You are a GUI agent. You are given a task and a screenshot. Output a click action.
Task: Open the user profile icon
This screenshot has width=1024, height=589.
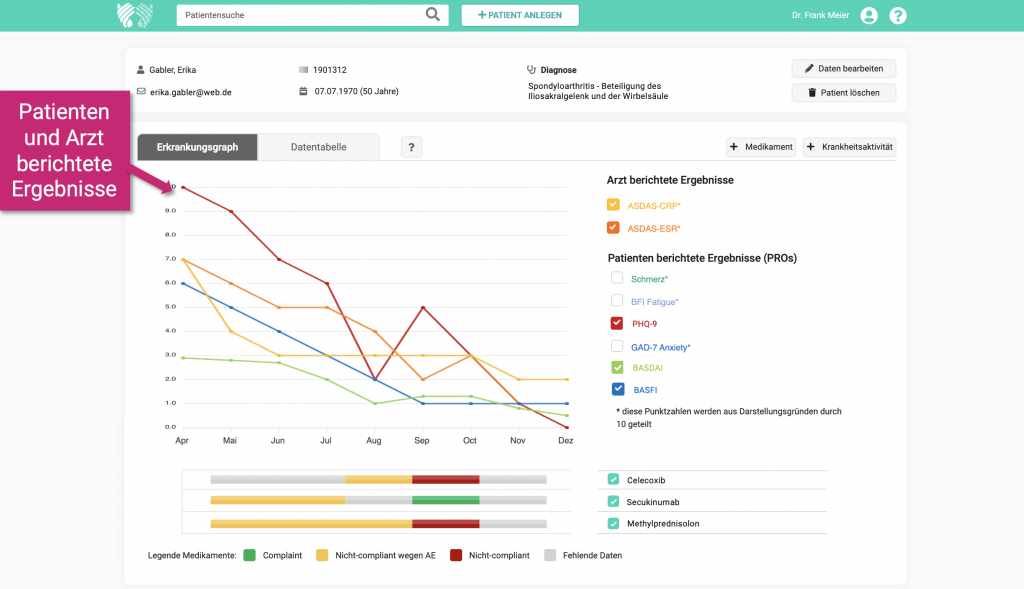pos(869,15)
